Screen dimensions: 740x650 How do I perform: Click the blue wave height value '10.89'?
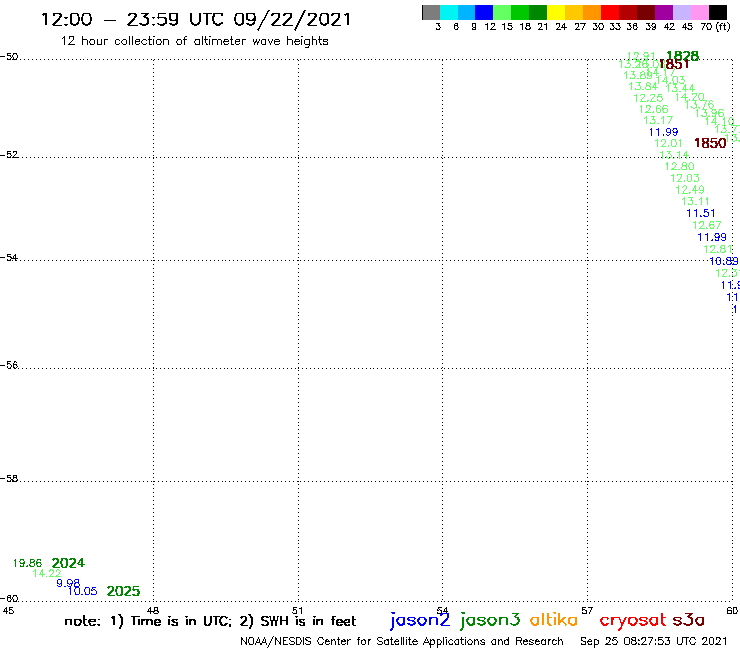point(723,261)
